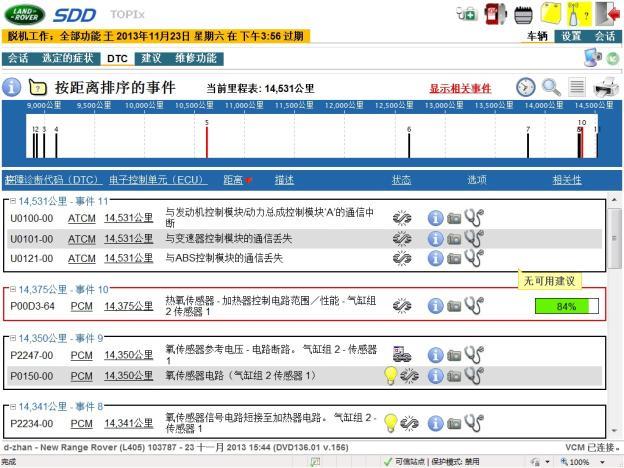Click camera icon for U0101-00 row

[454, 239]
